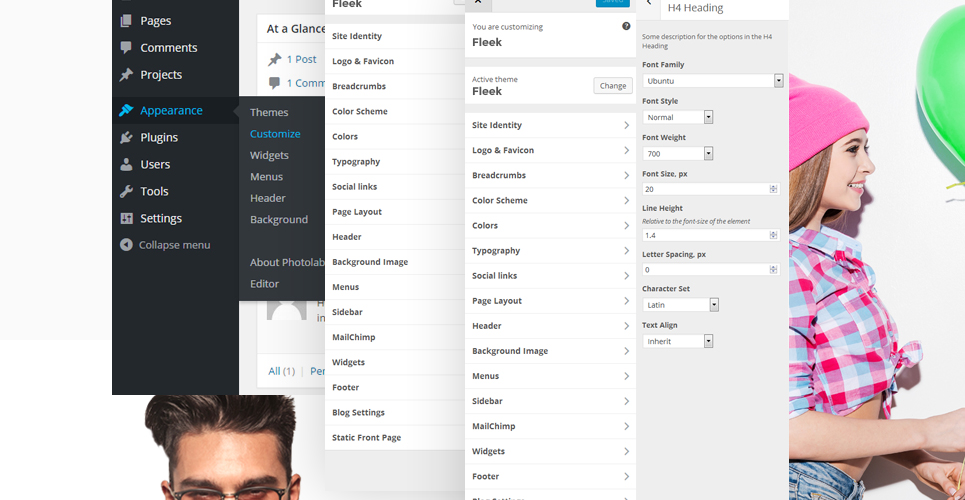Click the Letter Spacing field showing 0
Image resolution: width=965 pixels, height=500 pixels.
pyautogui.click(x=711, y=269)
